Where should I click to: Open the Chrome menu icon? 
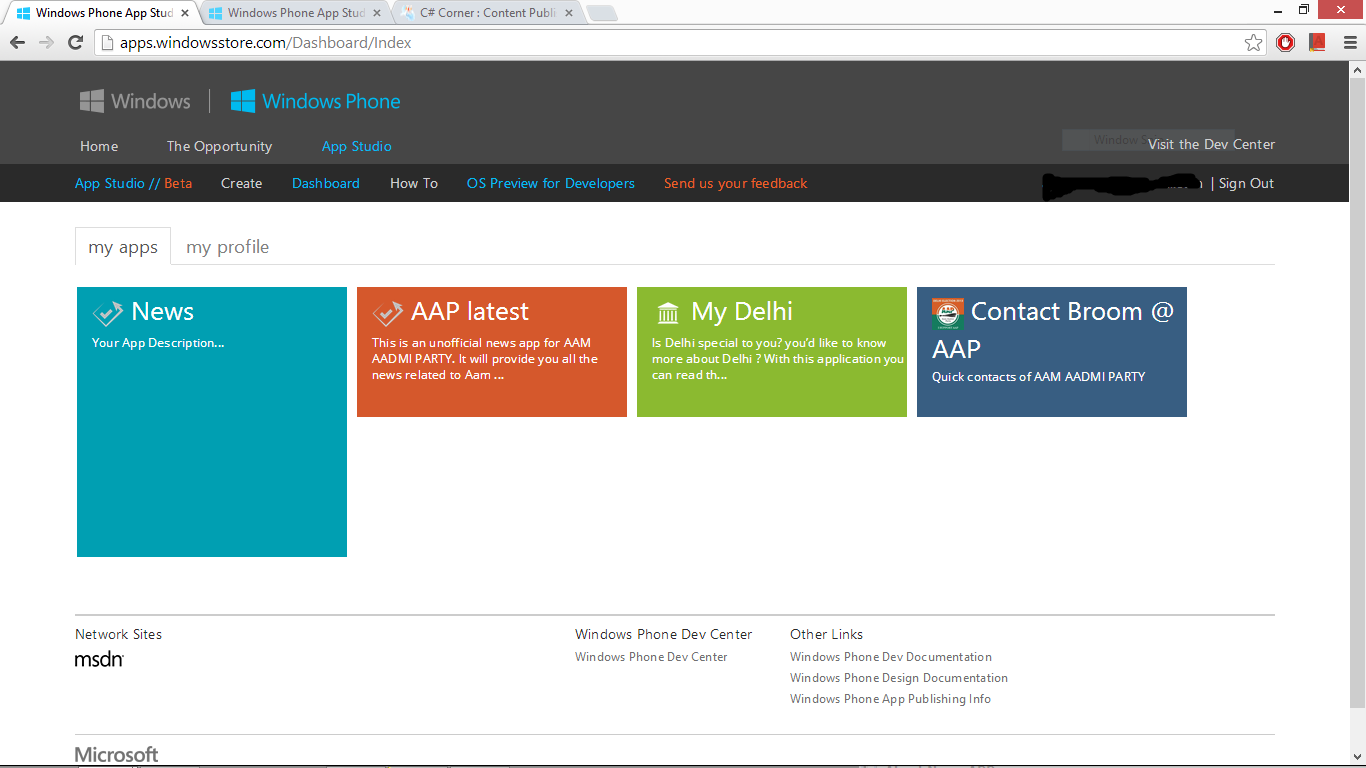1348,42
